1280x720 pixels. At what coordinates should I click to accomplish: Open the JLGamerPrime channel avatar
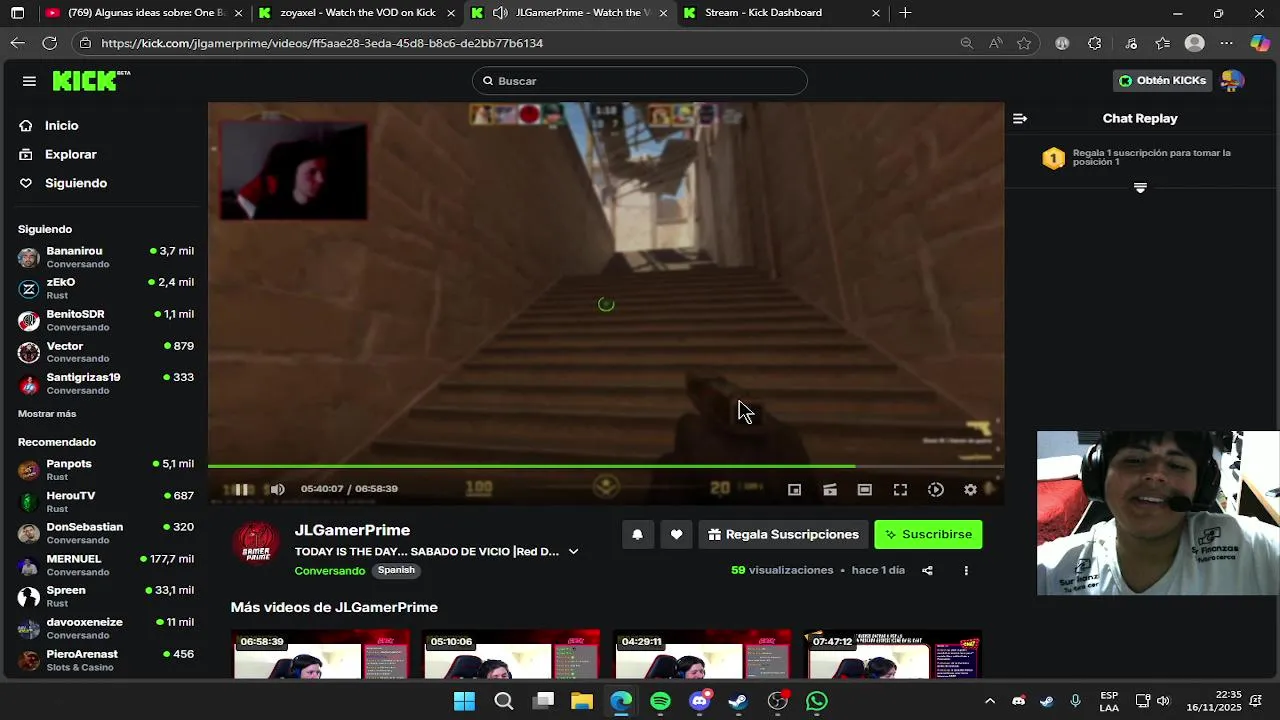coord(256,543)
